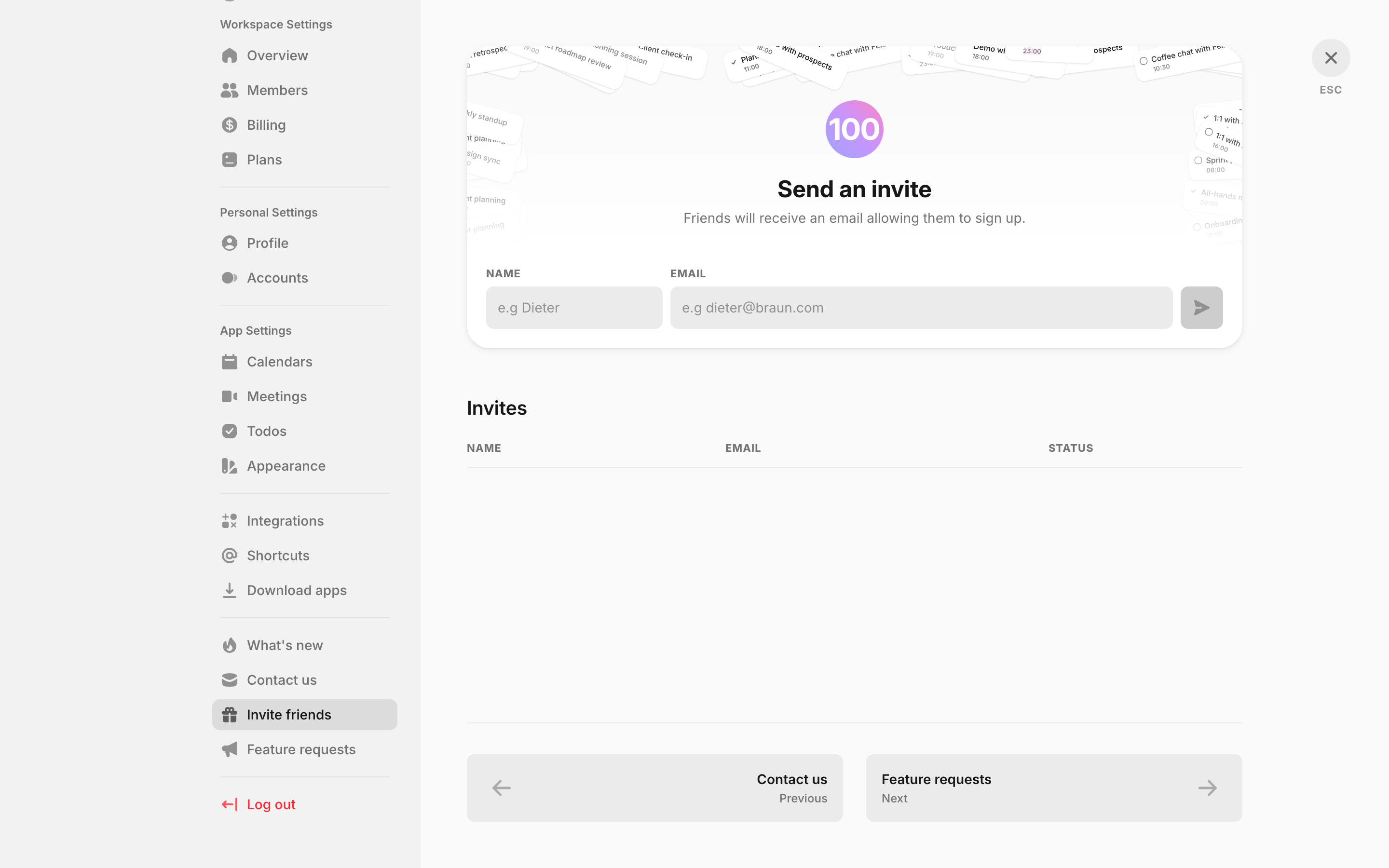Open Download apps page
This screenshot has height=868, width=1389.
click(x=304, y=590)
